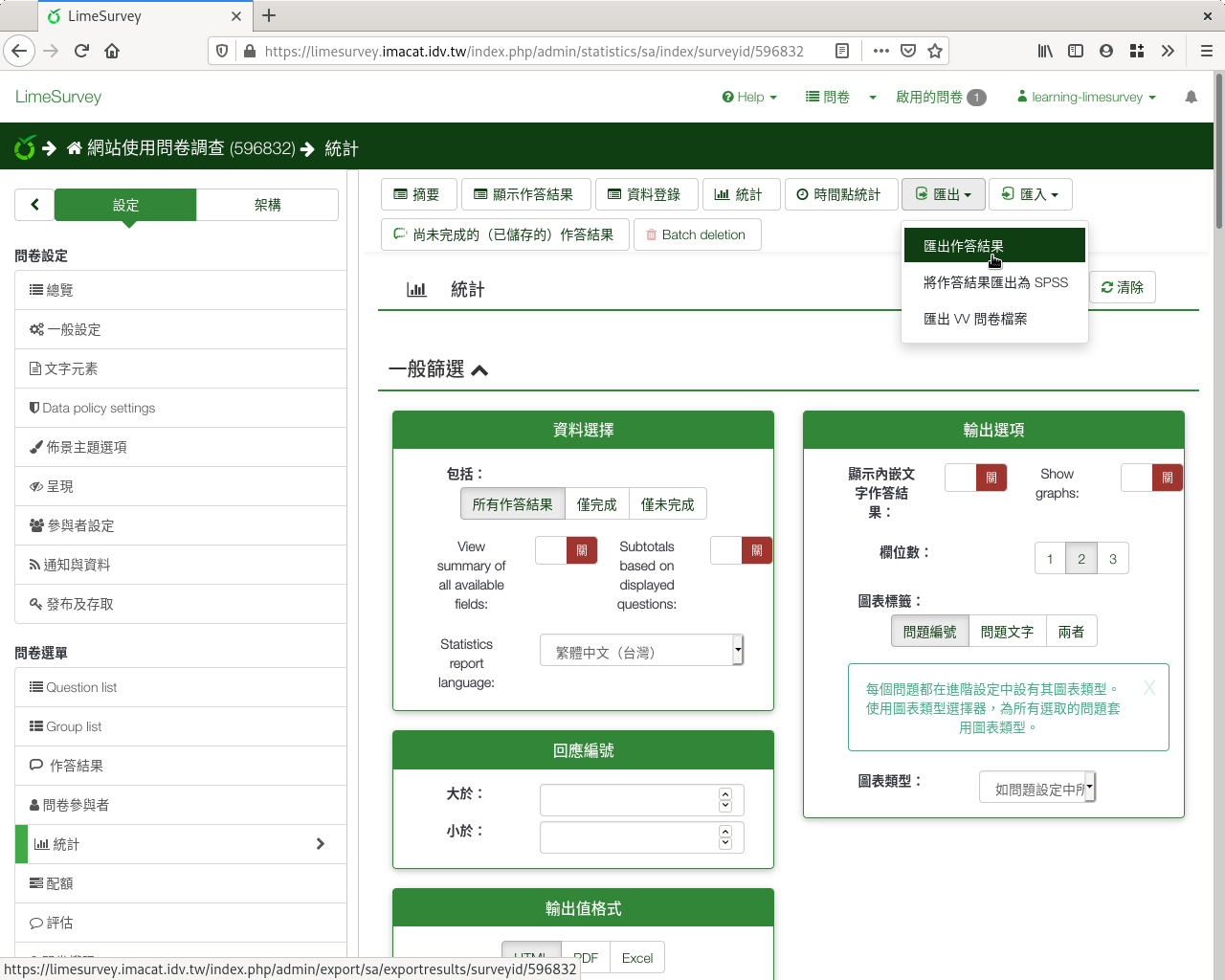Open the Help dropdown menu
This screenshot has width=1225, height=980.
749,97
